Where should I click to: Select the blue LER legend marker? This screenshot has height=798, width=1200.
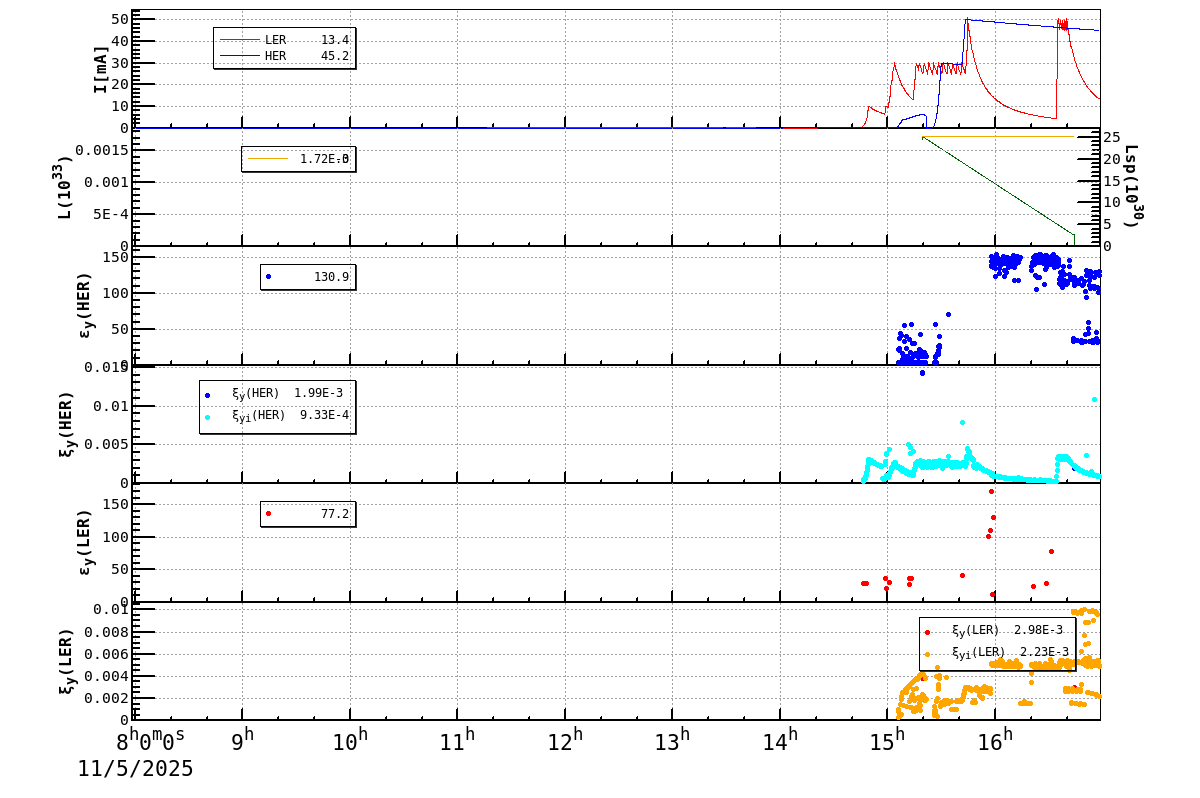[240, 39]
